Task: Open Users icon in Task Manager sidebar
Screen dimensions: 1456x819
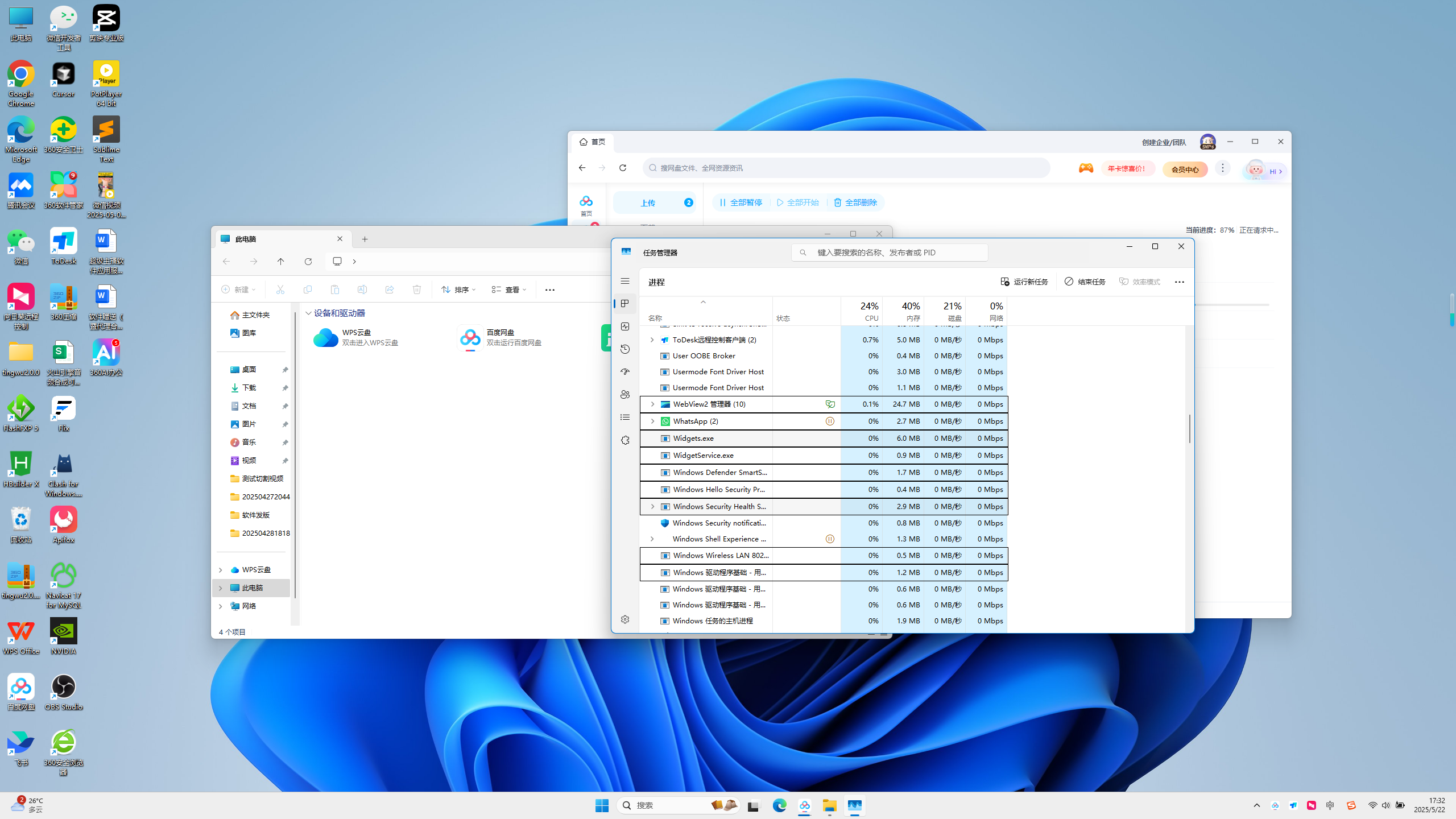Action: coord(625,395)
